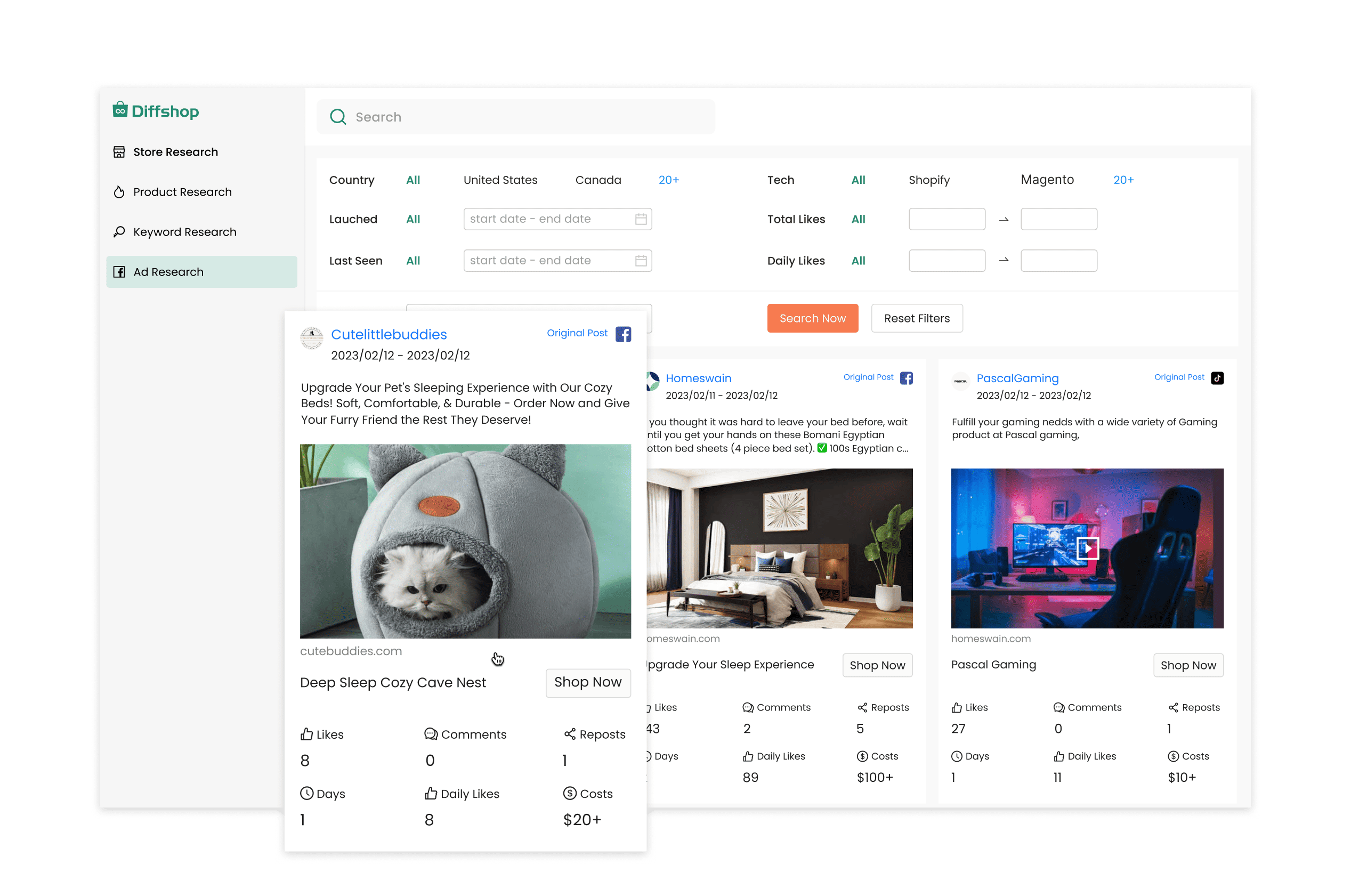Play the PascalGaming video ad
The width and height of the screenshot is (1351, 896).
click(x=1088, y=548)
